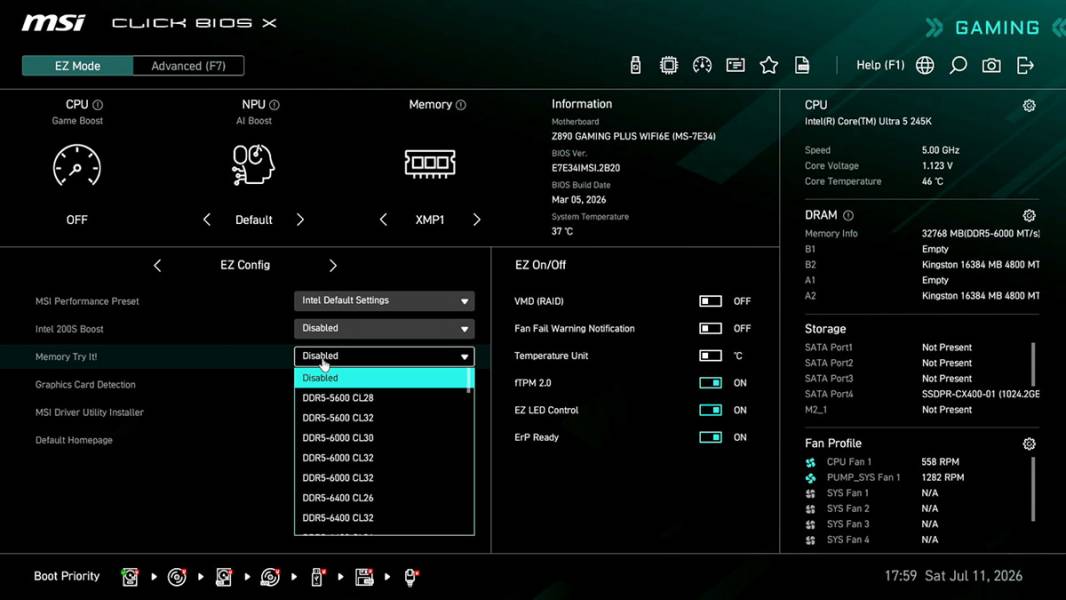Click the search magnifier icon
This screenshot has height=600, width=1066.
(958, 65)
